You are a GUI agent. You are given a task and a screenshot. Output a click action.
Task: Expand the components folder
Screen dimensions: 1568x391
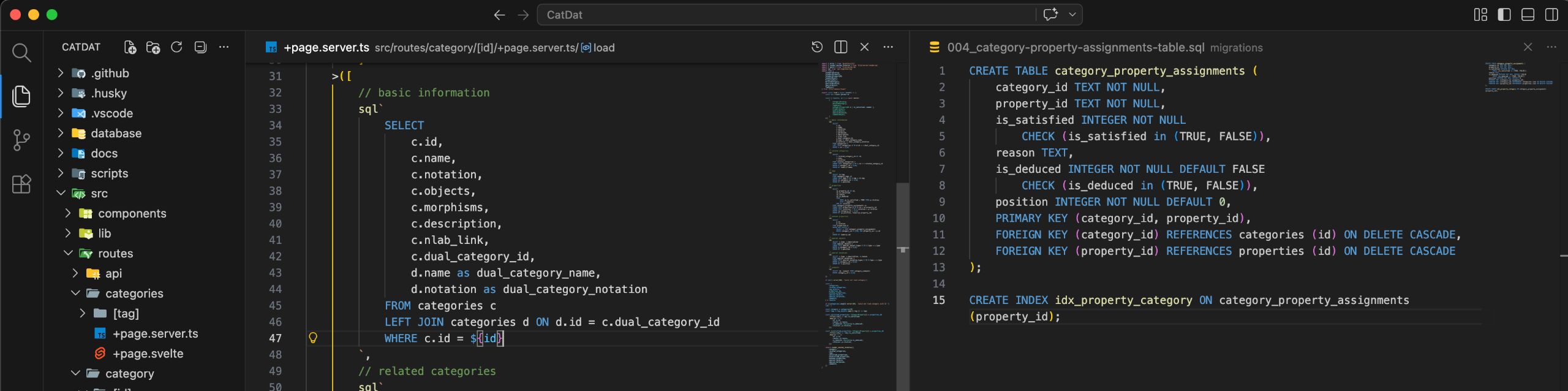click(x=132, y=213)
